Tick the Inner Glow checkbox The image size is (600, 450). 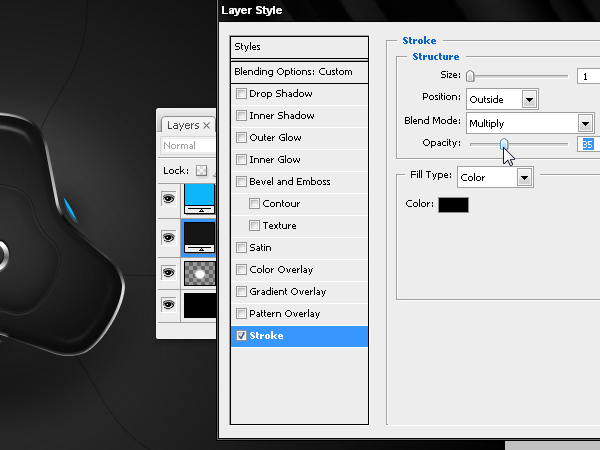pos(241,160)
